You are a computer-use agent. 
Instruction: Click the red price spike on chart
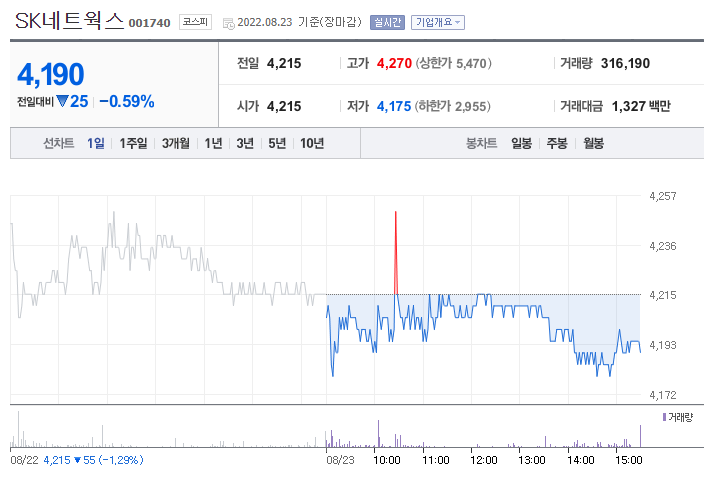click(x=396, y=252)
